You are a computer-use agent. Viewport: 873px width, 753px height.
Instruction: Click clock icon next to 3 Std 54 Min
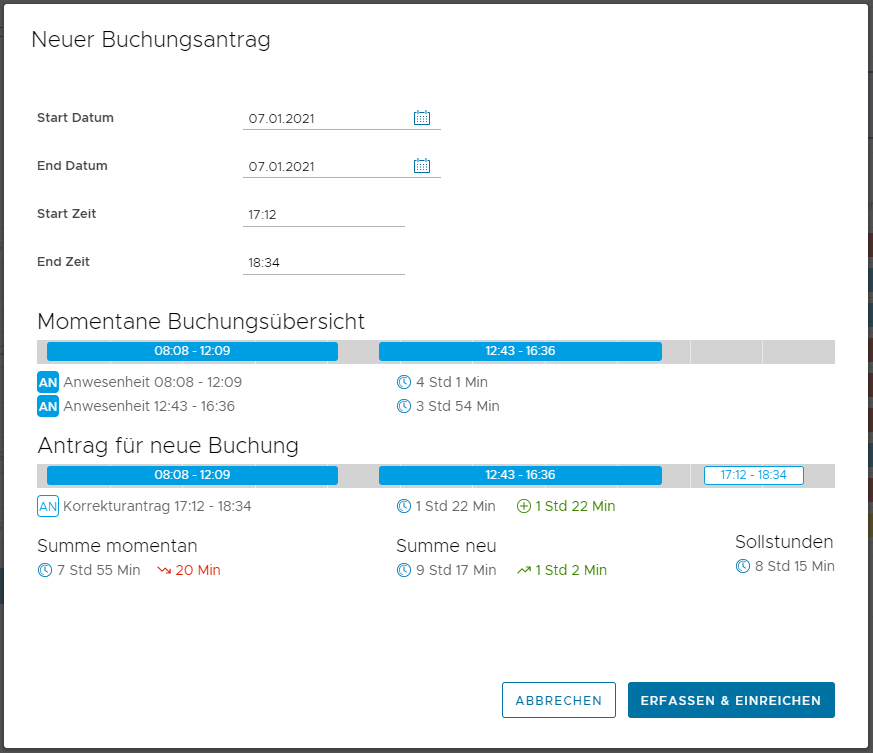point(404,406)
